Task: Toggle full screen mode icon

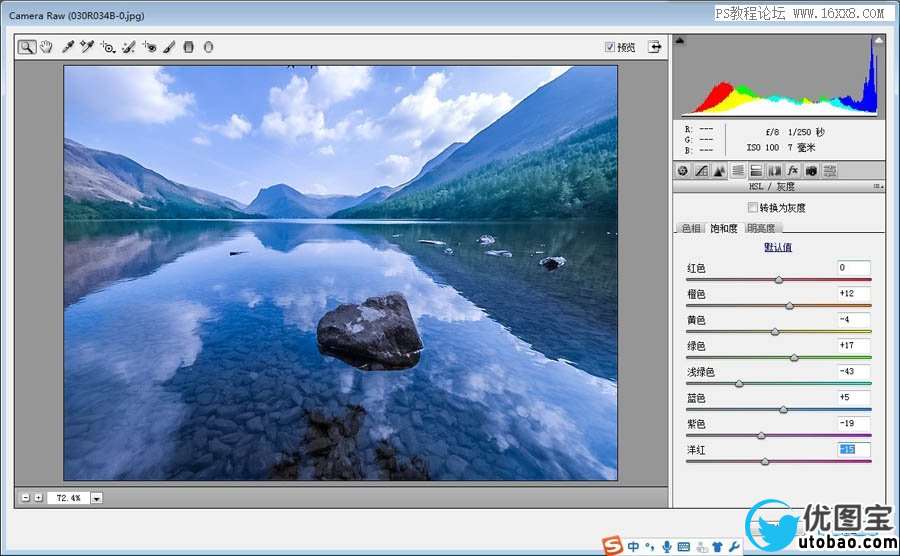Action: 654,47
